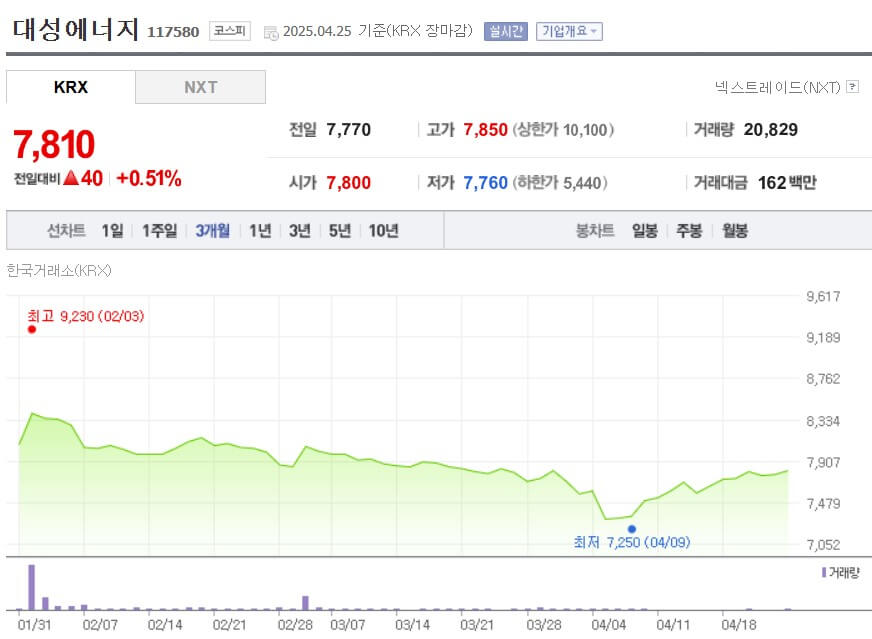Click the 거래량 value 20,829
The width and height of the screenshot is (872, 639).
[x=770, y=130]
